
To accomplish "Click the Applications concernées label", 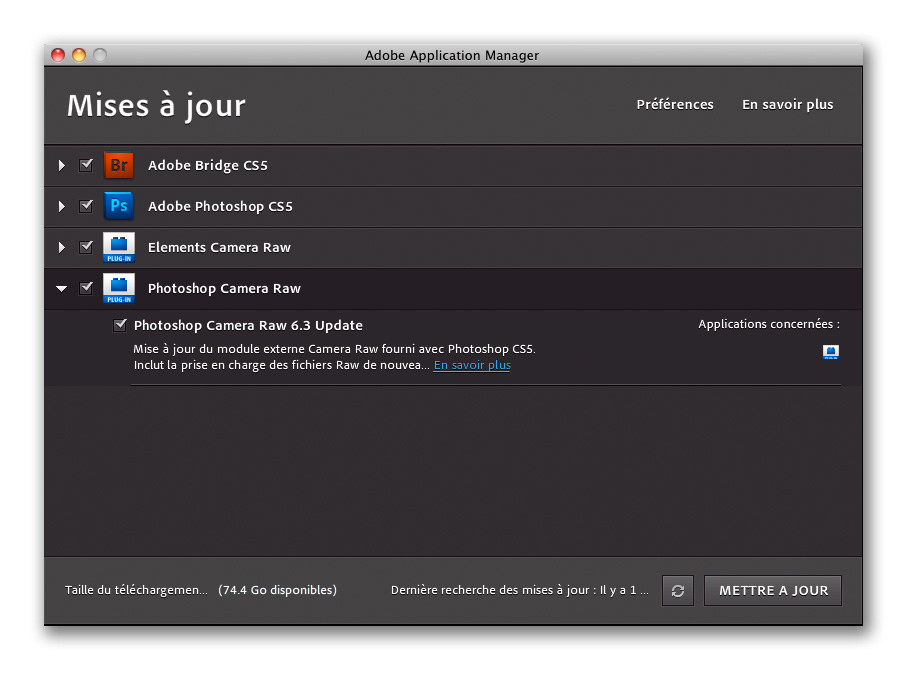I will click(x=769, y=324).
